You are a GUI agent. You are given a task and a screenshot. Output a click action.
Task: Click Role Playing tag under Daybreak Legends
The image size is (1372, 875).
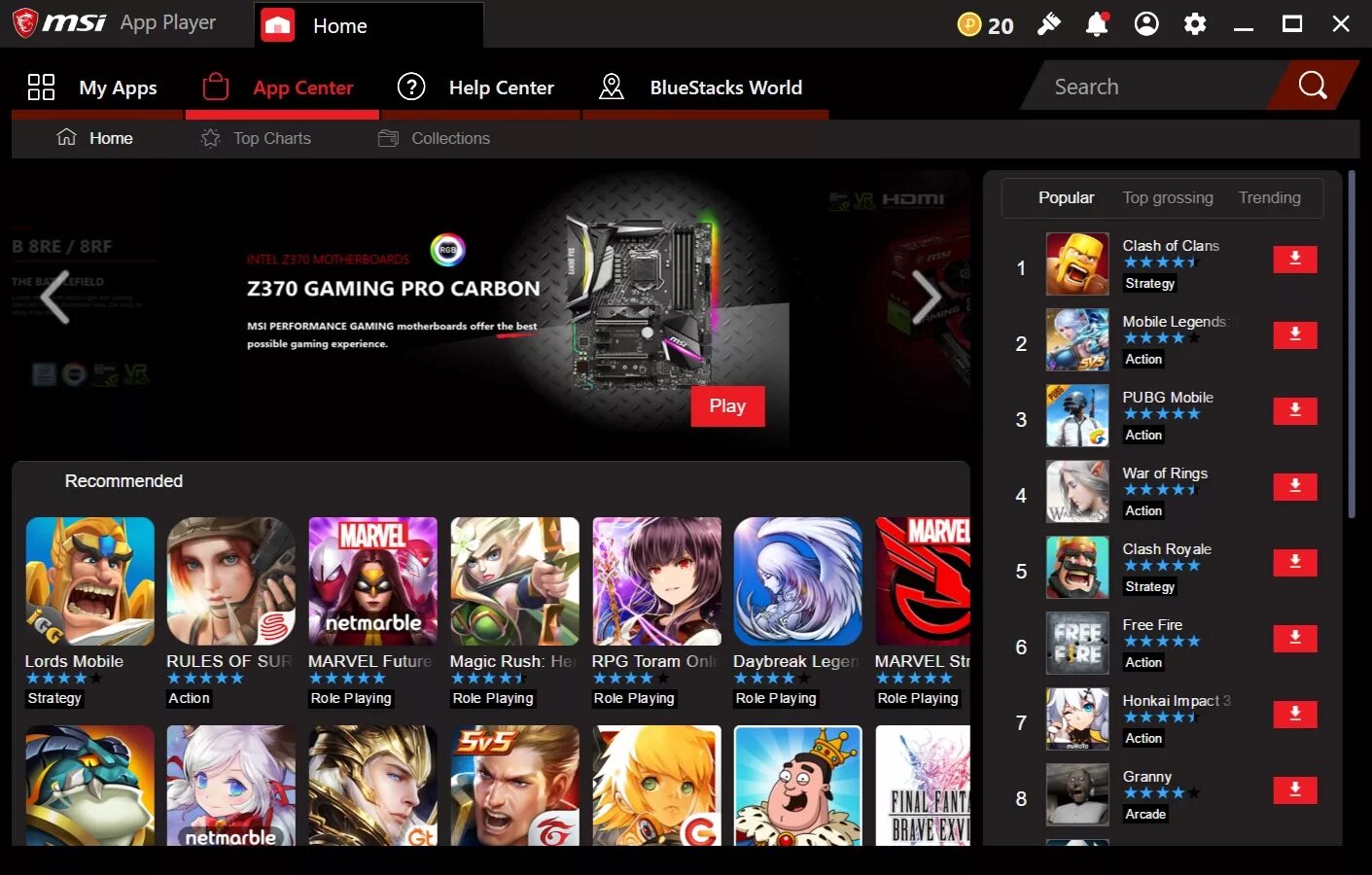pos(776,698)
